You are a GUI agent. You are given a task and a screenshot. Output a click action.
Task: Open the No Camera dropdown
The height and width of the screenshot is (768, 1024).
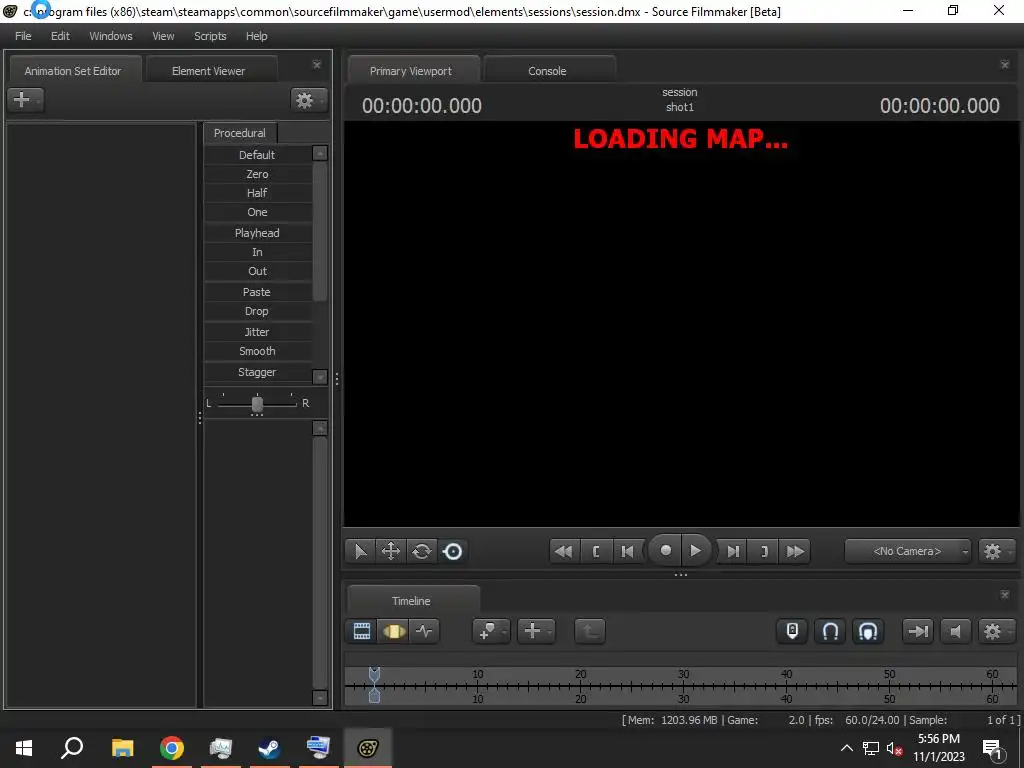pyautogui.click(x=908, y=551)
